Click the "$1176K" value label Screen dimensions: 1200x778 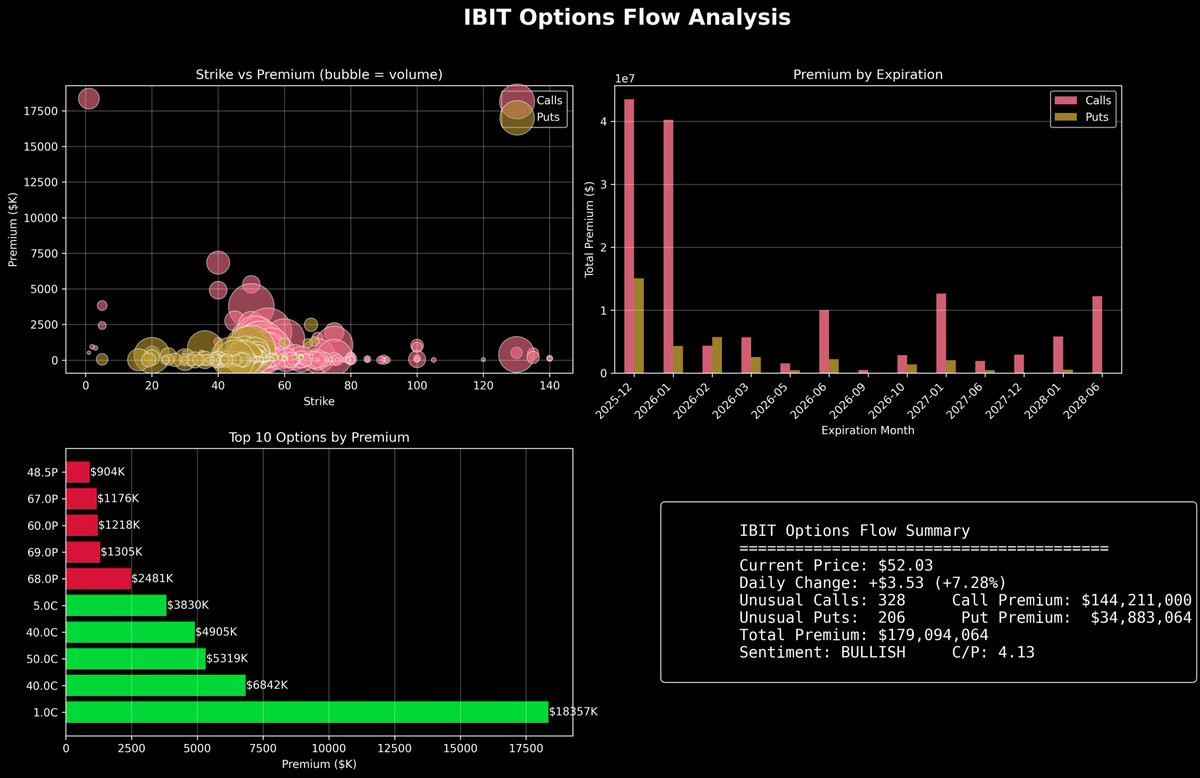118,498
